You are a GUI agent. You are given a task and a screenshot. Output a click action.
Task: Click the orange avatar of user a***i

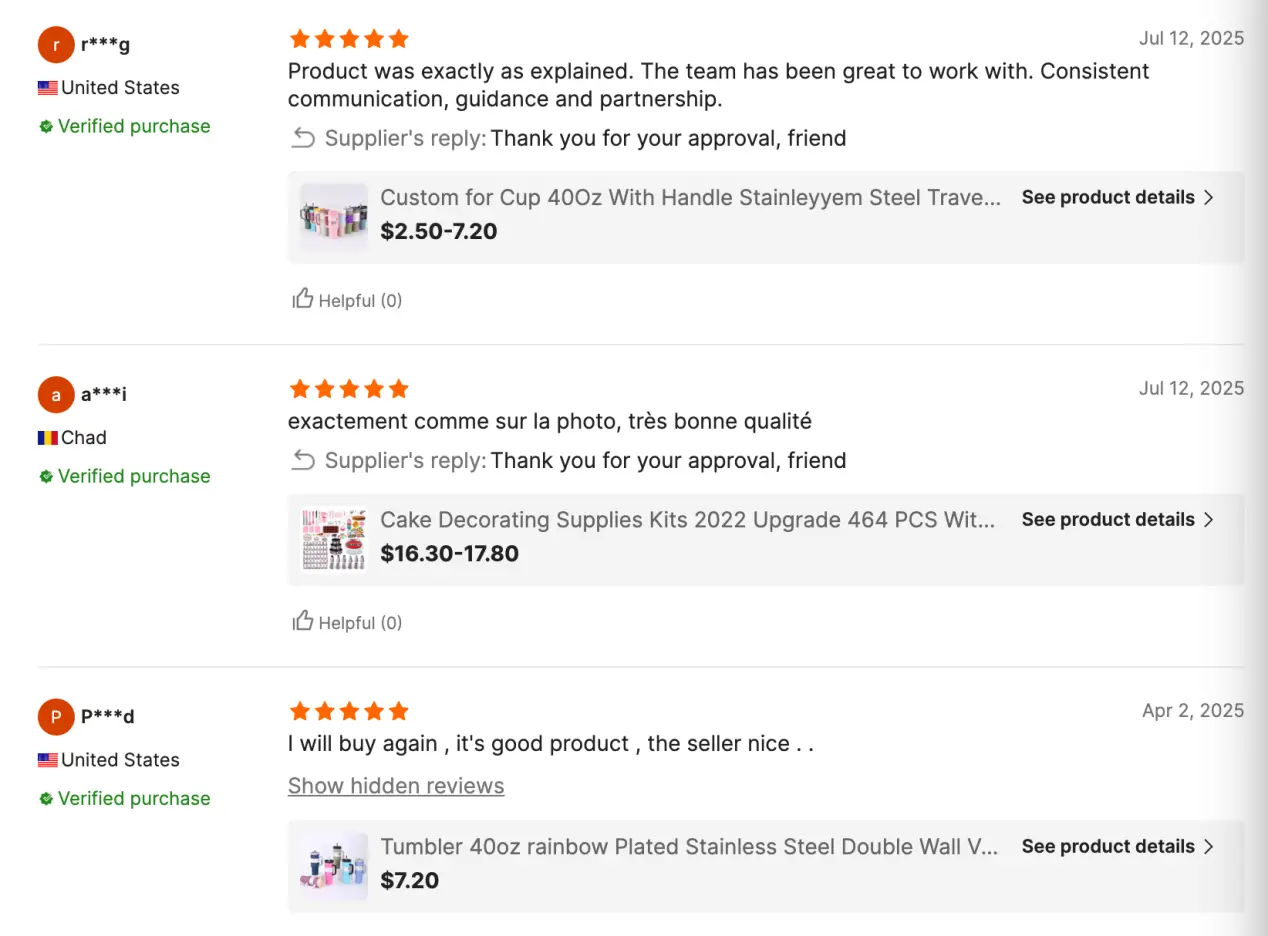click(56, 395)
